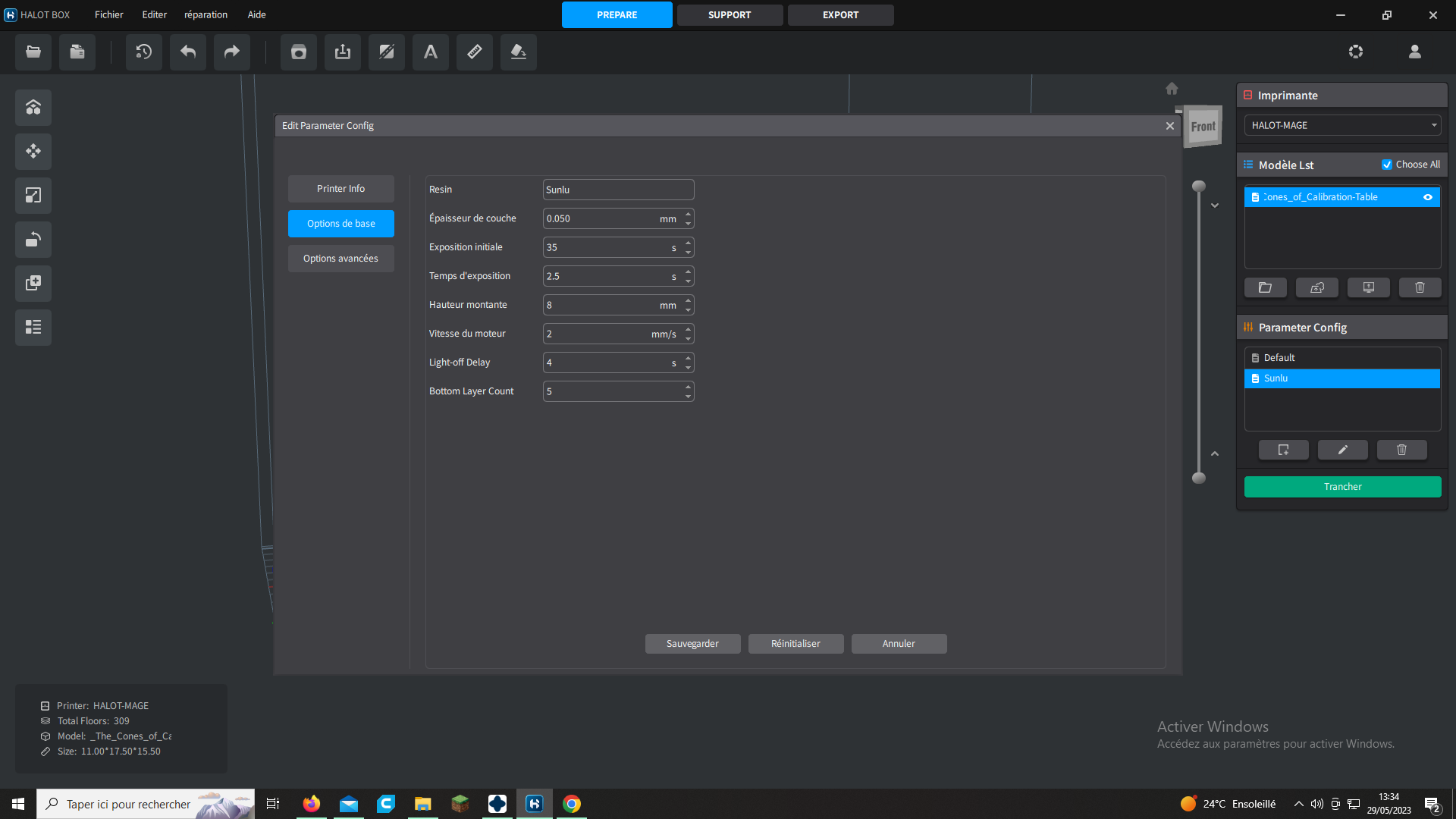Click the trash icon under Modèle Lst
This screenshot has width=1456, height=819.
[1420, 287]
